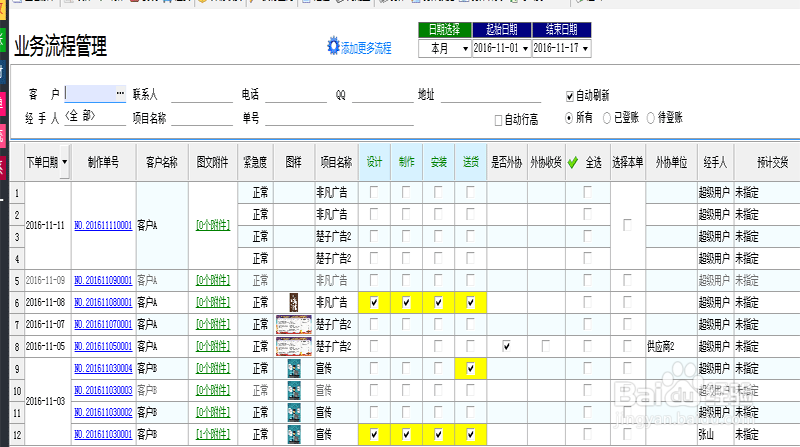Open the banner thumbnail in row 7
Screen dimensions: 800x447
pyautogui.click(x=293, y=324)
